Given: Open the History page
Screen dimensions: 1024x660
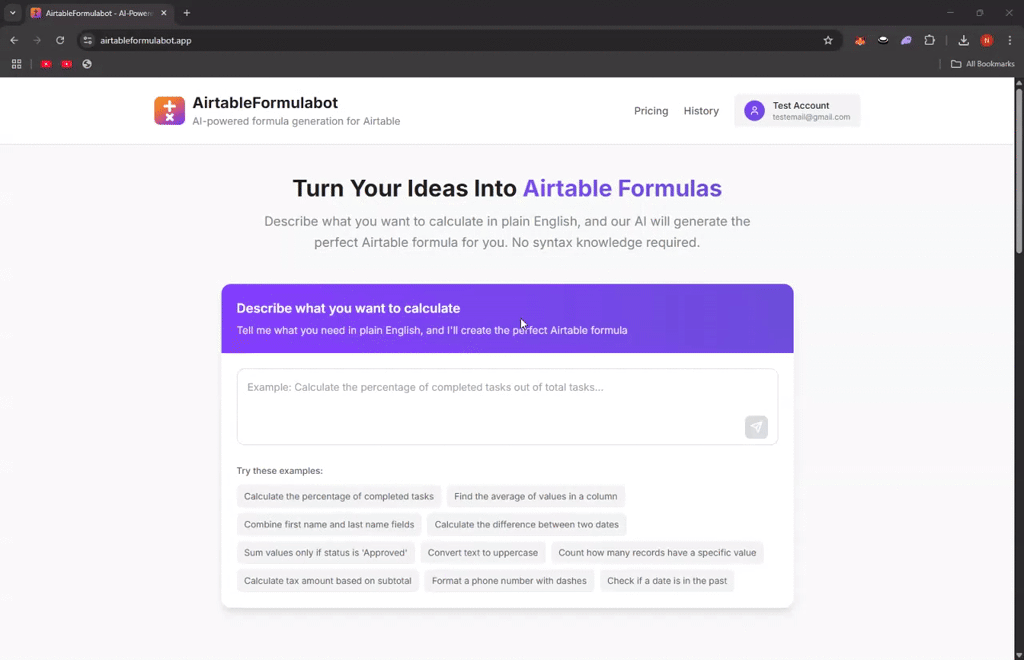Looking at the screenshot, I should point(701,111).
